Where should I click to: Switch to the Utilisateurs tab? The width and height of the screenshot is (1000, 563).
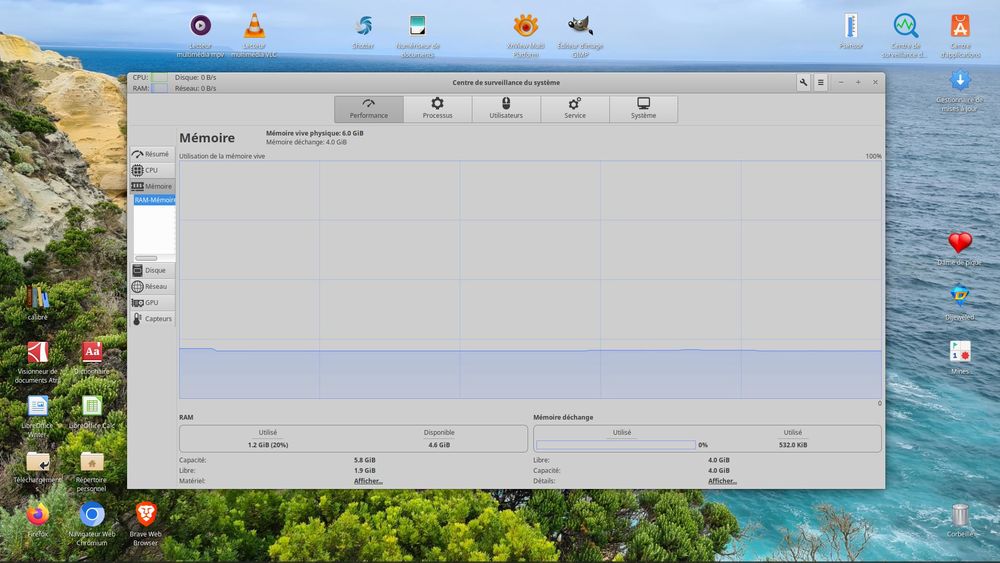click(x=506, y=109)
